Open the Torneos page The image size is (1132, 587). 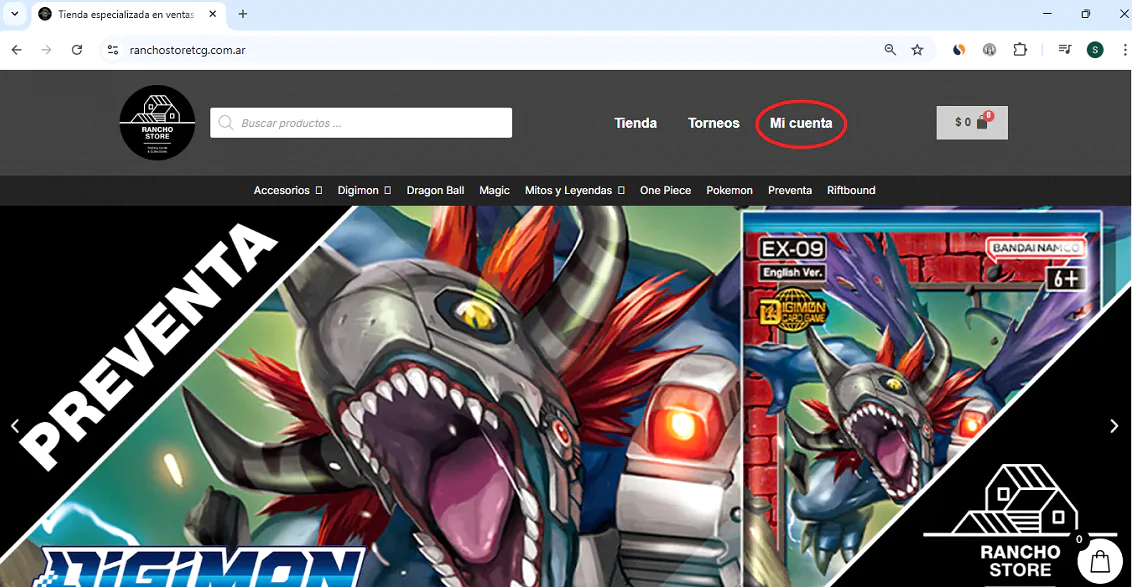pos(713,123)
